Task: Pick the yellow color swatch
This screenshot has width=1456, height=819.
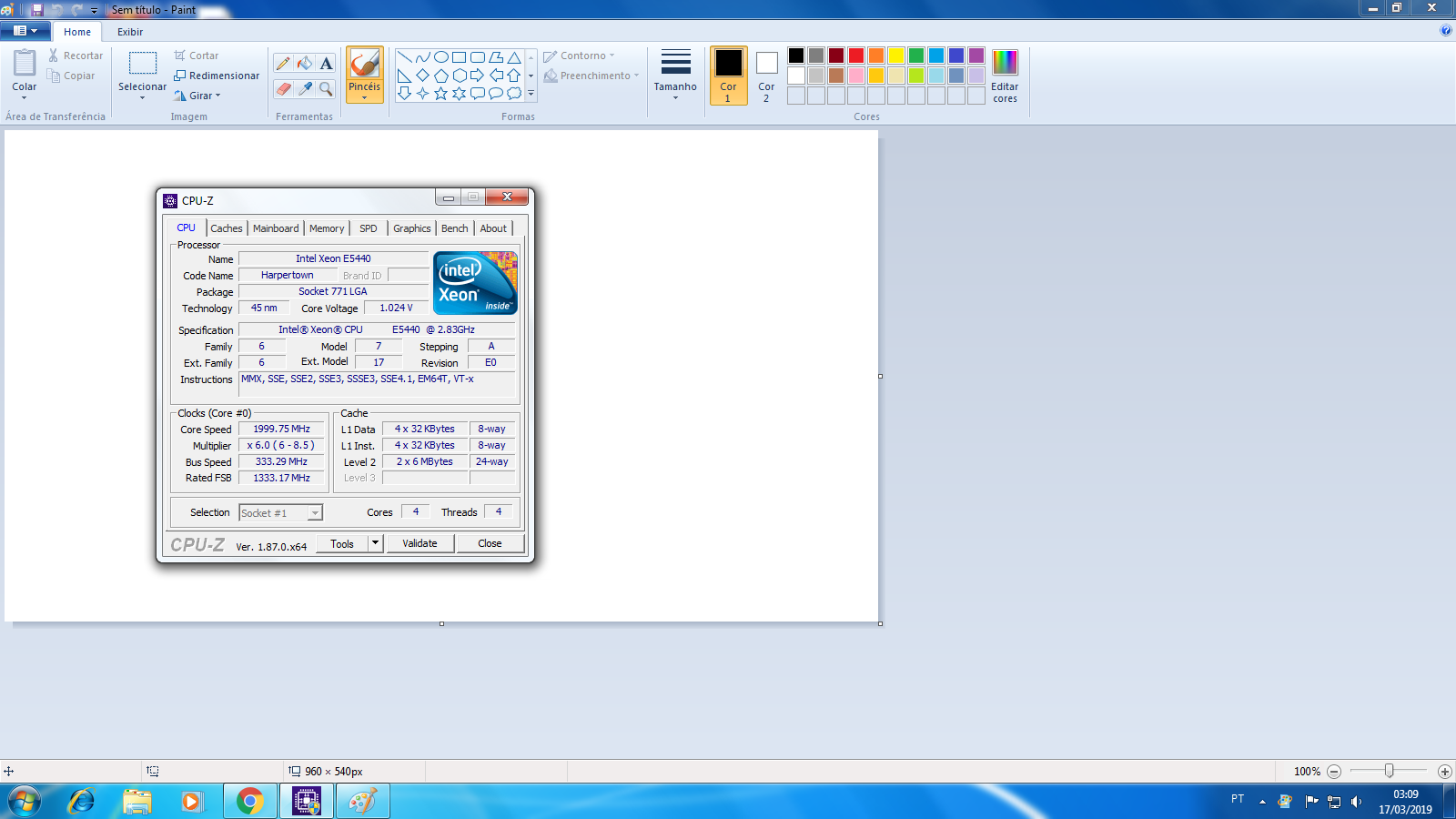Action: point(896,56)
